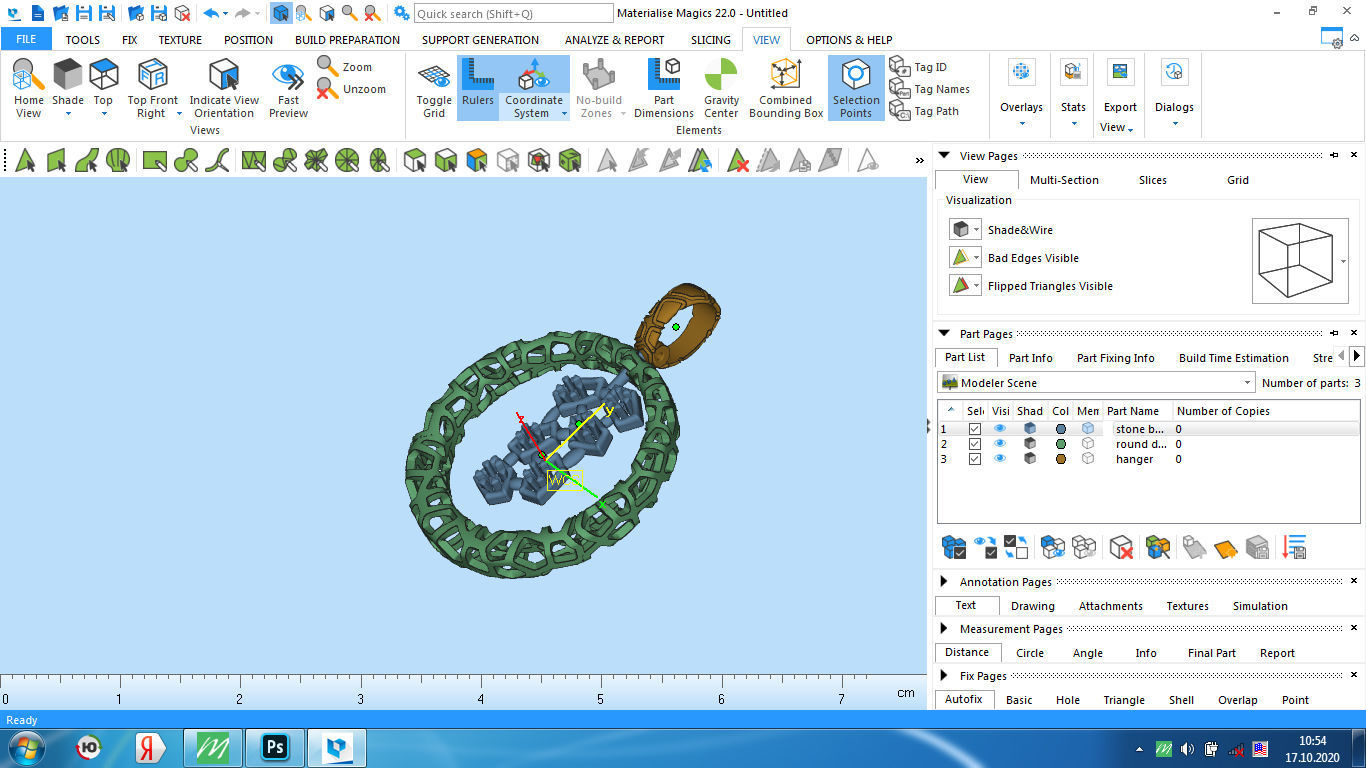Click Unload Selected Parts icon with red X

click(x=1121, y=547)
